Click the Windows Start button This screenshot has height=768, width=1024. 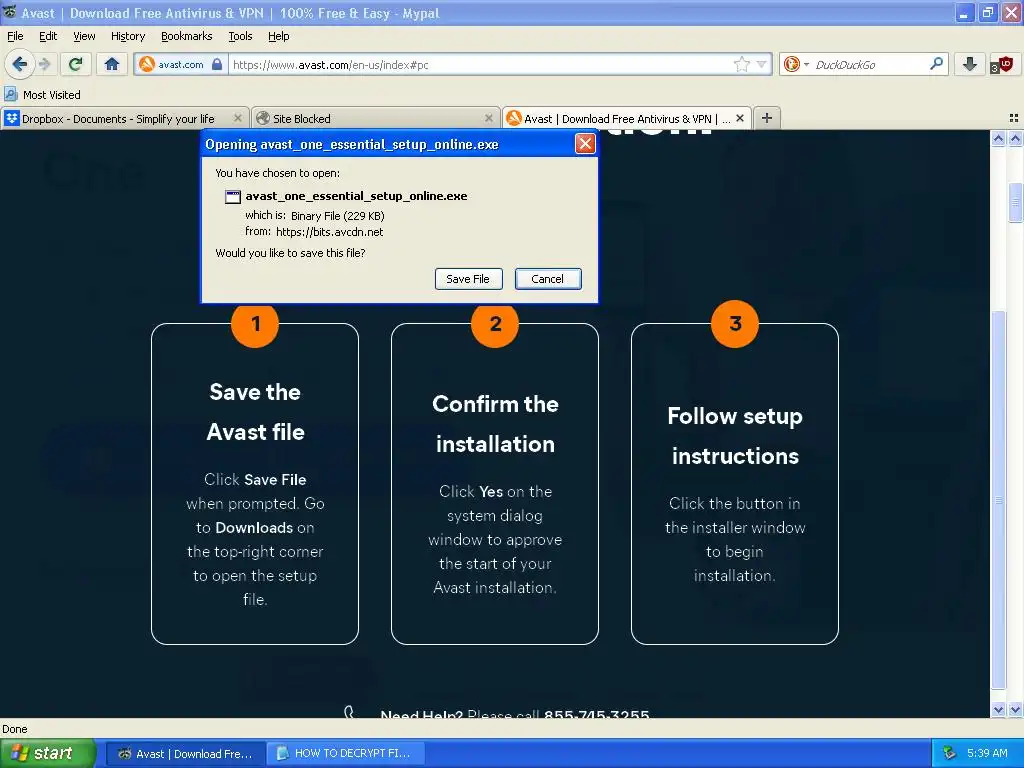47,753
